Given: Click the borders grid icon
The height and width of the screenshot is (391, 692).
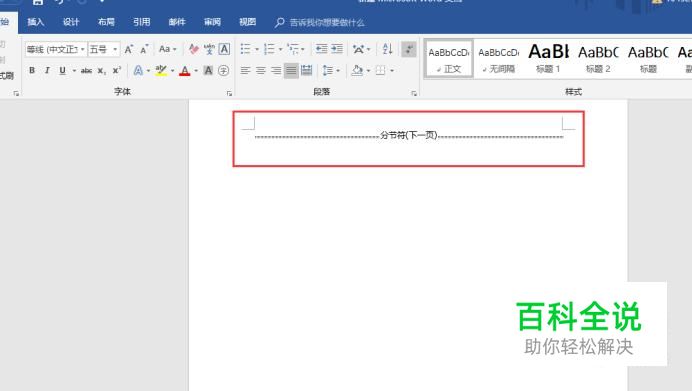Looking at the screenshot, I should (x=380, y=71).
